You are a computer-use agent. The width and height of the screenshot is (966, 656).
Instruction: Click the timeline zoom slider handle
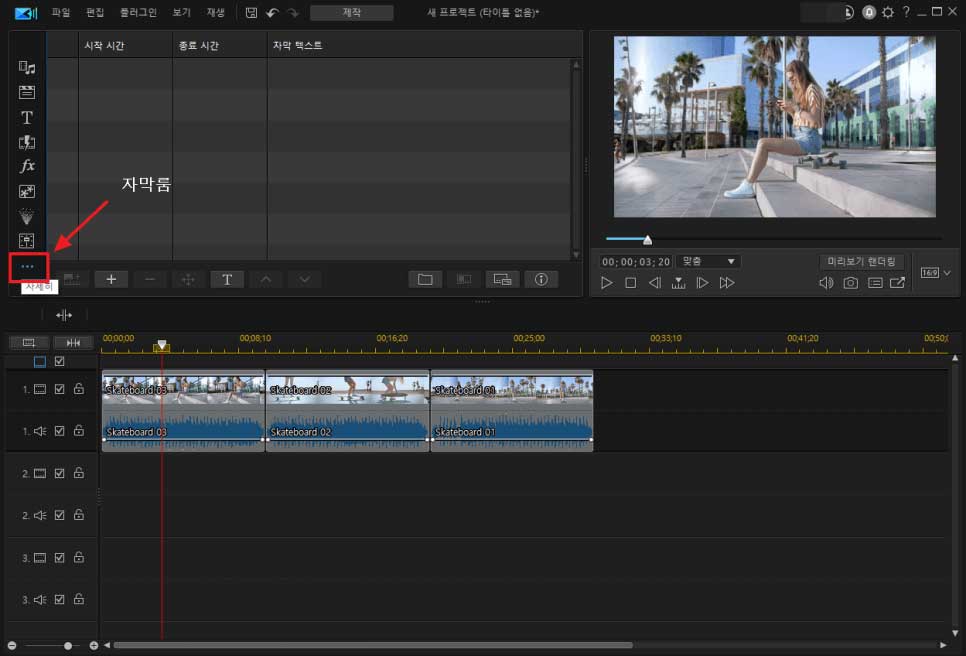coord(68,646)
